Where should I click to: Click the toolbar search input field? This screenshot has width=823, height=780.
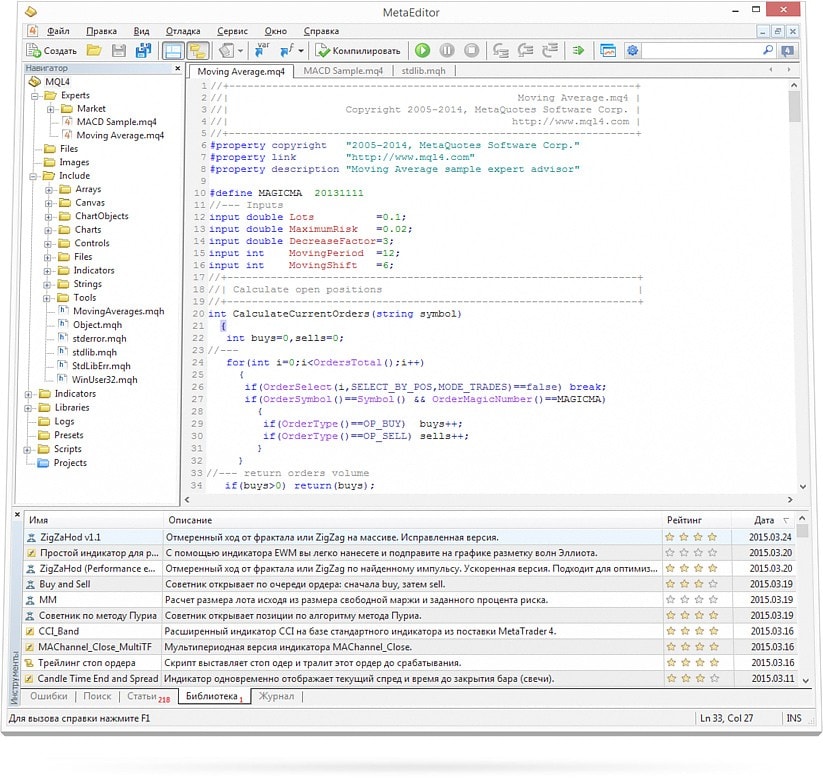pyautogui.click(x=700, y=50)
